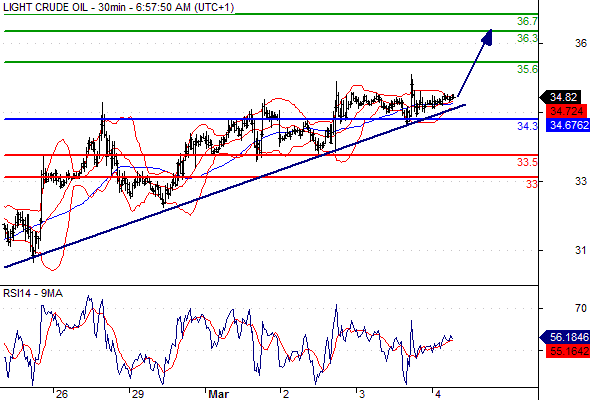This screenshot has width=590, height=400.
Task: Click the red 55.1642 RSI label
Action: [x=568, y=351]
